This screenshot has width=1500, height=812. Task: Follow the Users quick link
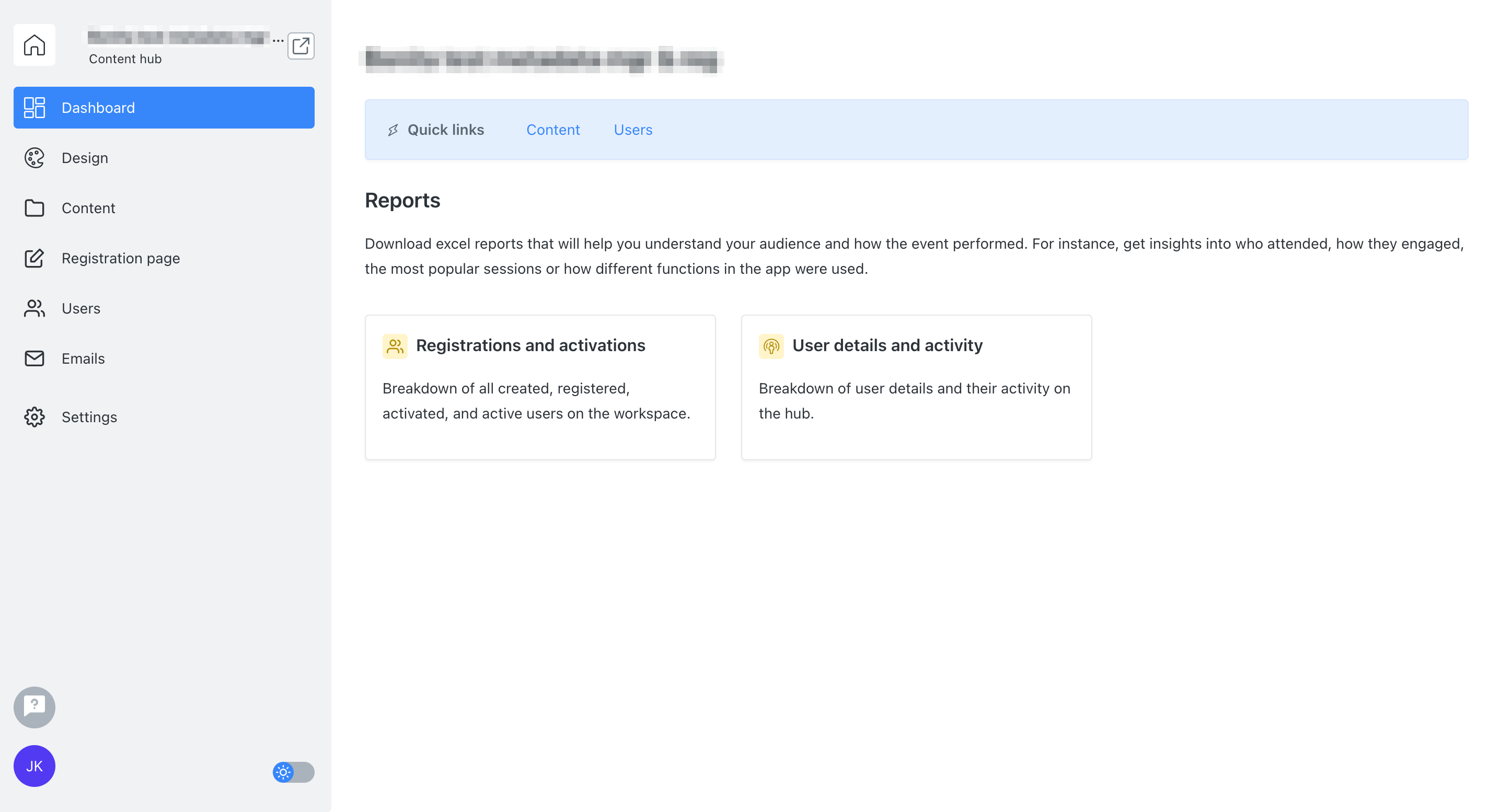coord(633,130)
